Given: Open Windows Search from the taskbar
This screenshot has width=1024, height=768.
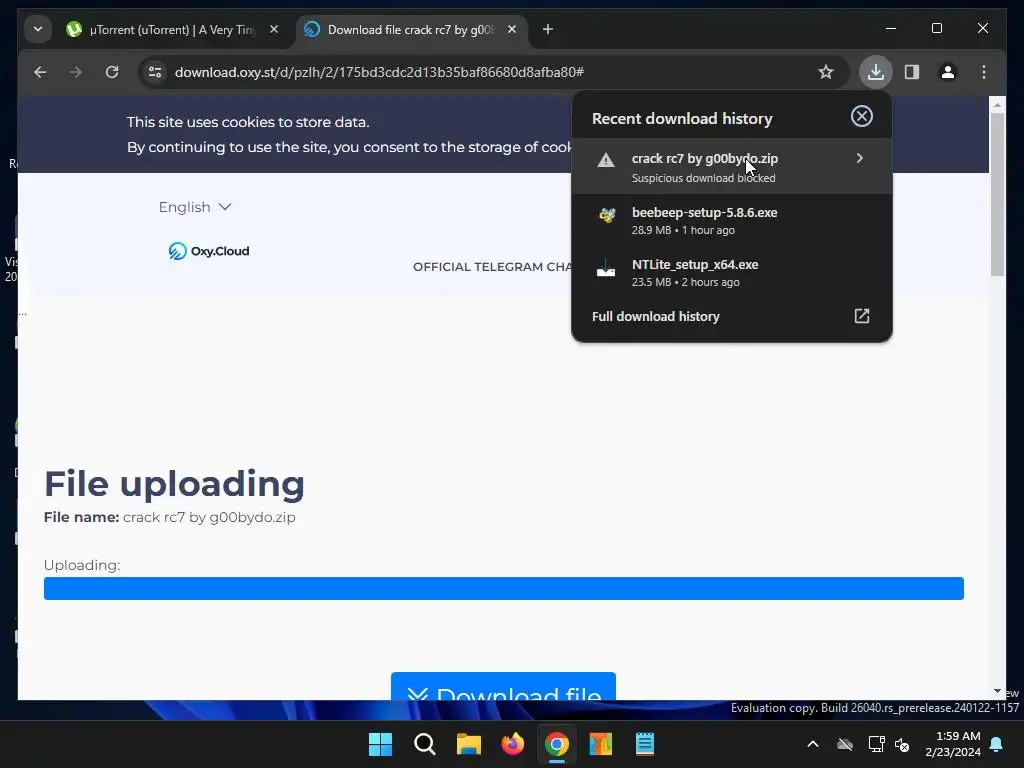Looking at the screenshot, I should pyautogui.click(x=424, y=744).
